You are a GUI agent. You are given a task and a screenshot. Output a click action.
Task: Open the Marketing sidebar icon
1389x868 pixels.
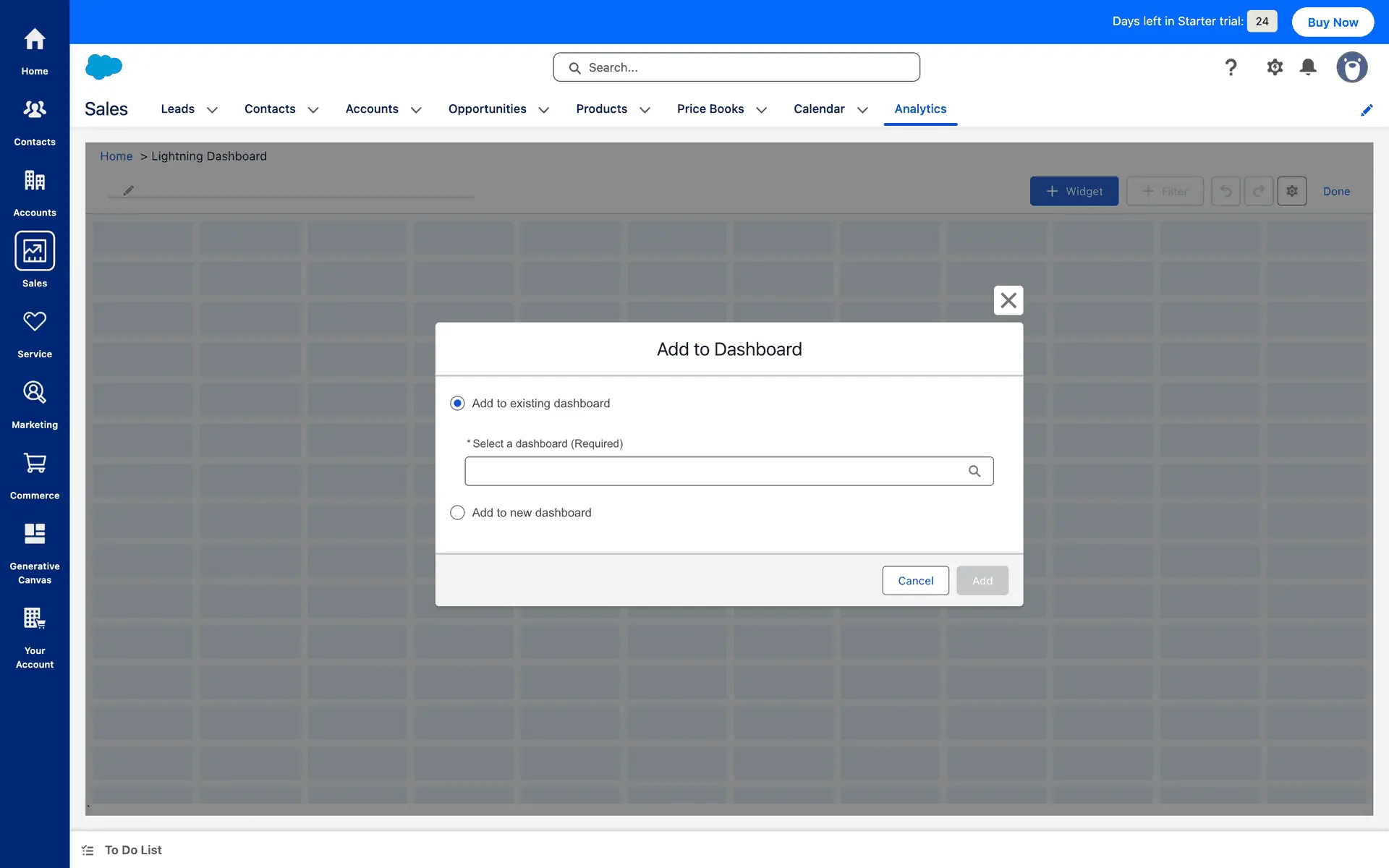pos(35,393)
